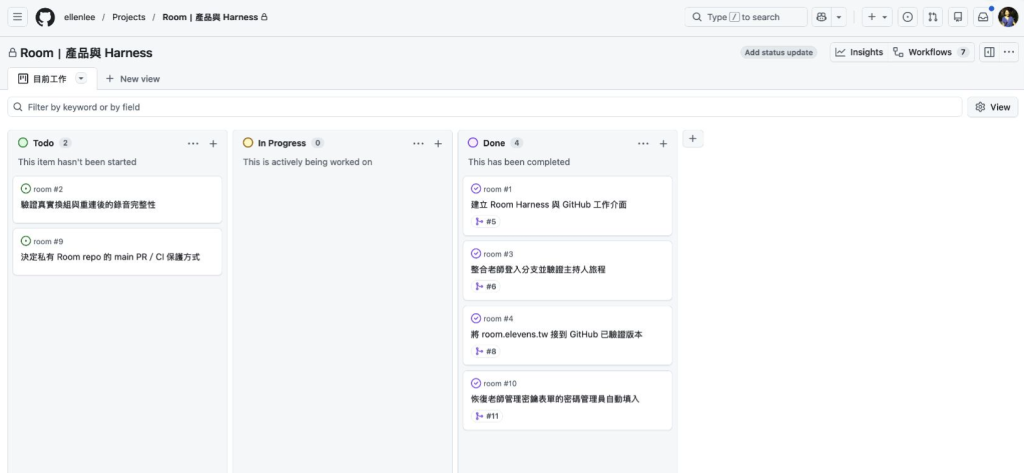Add item to In Progress column
The height and width of the screenshot is (473, 1024).
click(x=438, y=144)
